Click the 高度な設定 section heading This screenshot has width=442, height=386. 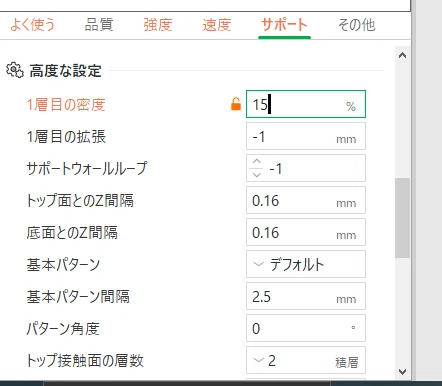click(65, 71)
